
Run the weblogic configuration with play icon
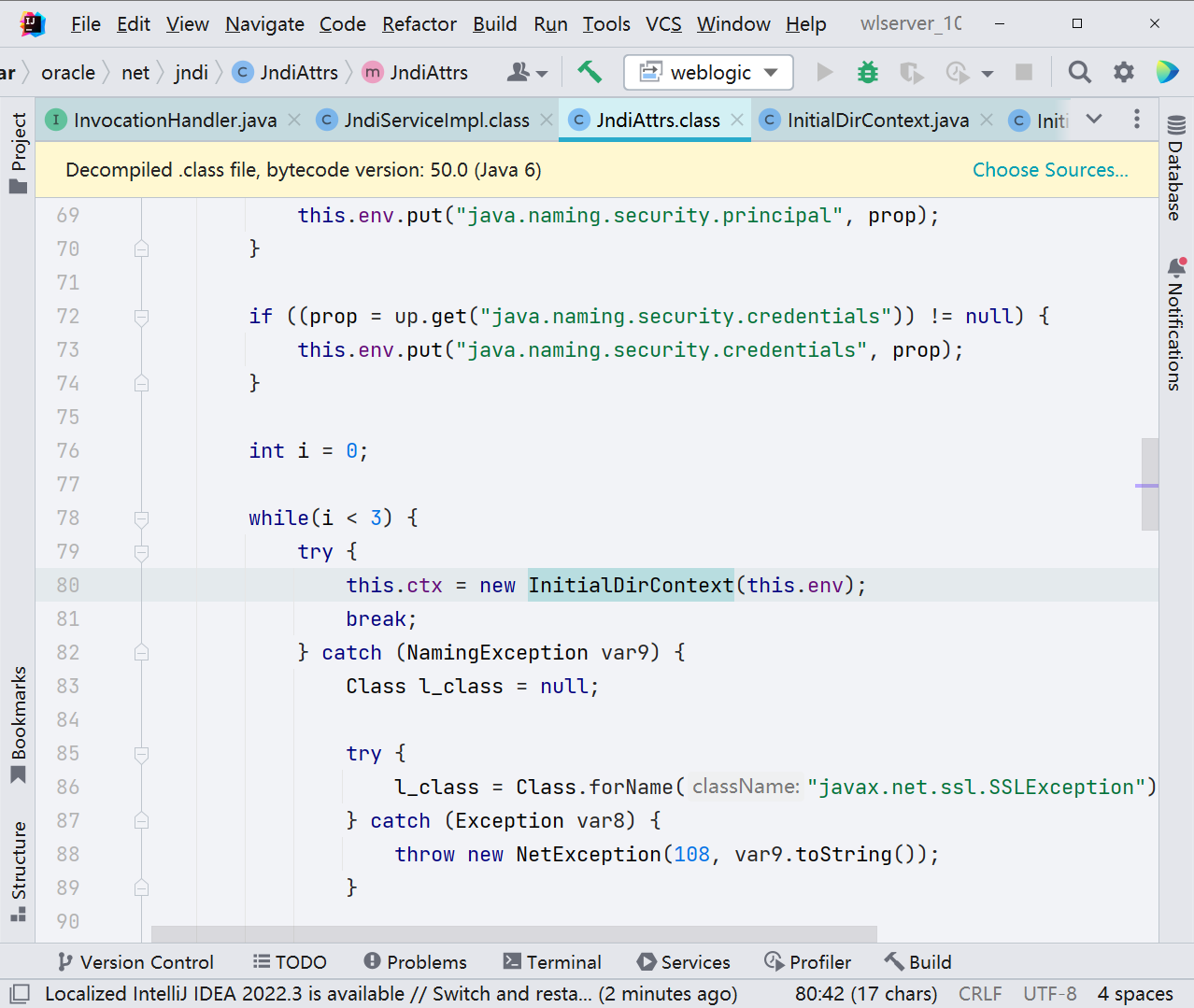[x=823, y=72]
